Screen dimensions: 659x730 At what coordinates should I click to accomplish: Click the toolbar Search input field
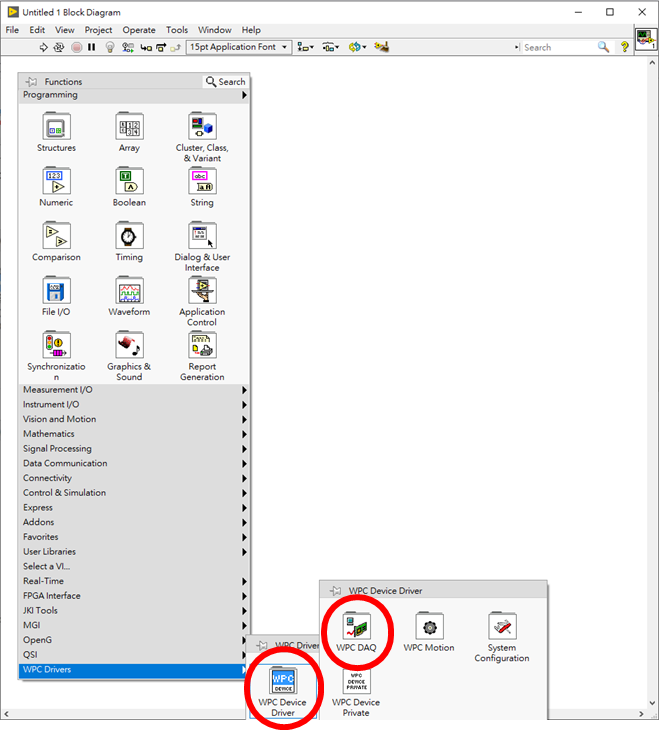(x=558, y=47)
